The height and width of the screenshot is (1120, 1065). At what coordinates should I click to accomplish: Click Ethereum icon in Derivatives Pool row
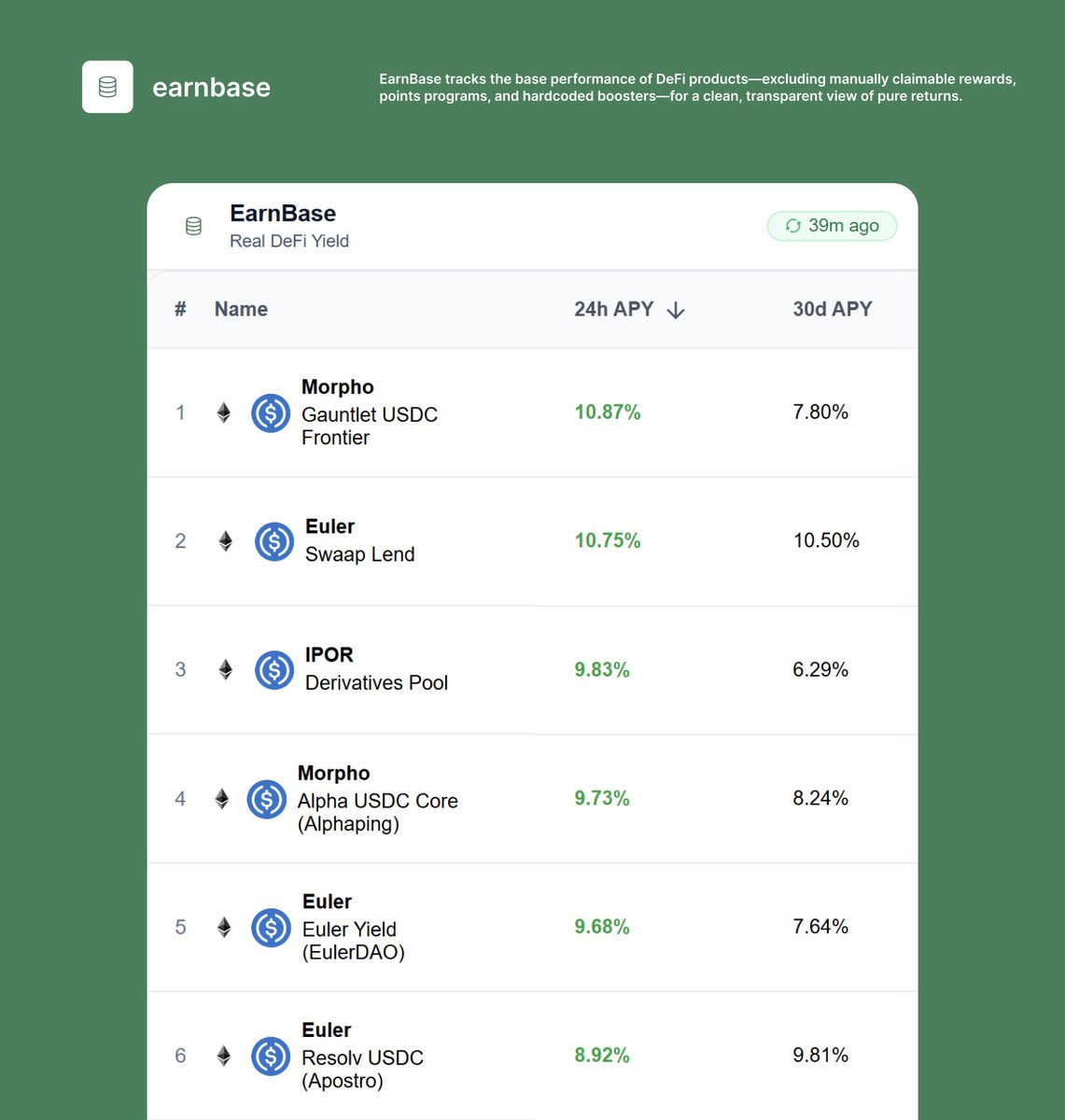click(x=225, y=670)
